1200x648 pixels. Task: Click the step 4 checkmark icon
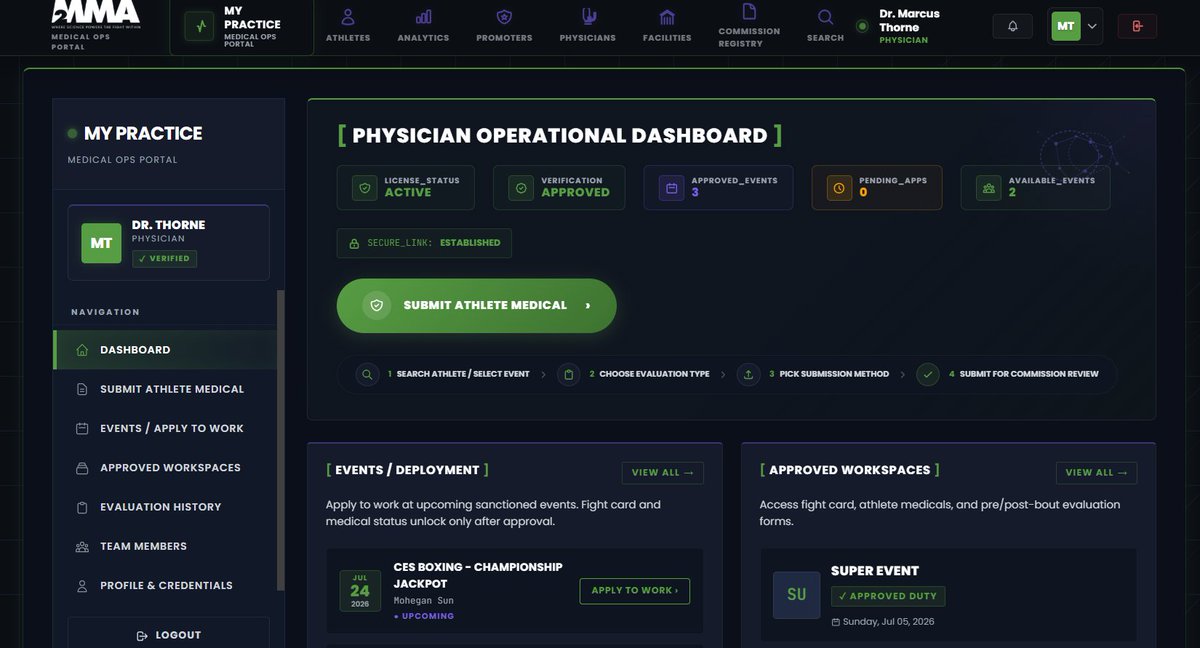coord(928,374)
